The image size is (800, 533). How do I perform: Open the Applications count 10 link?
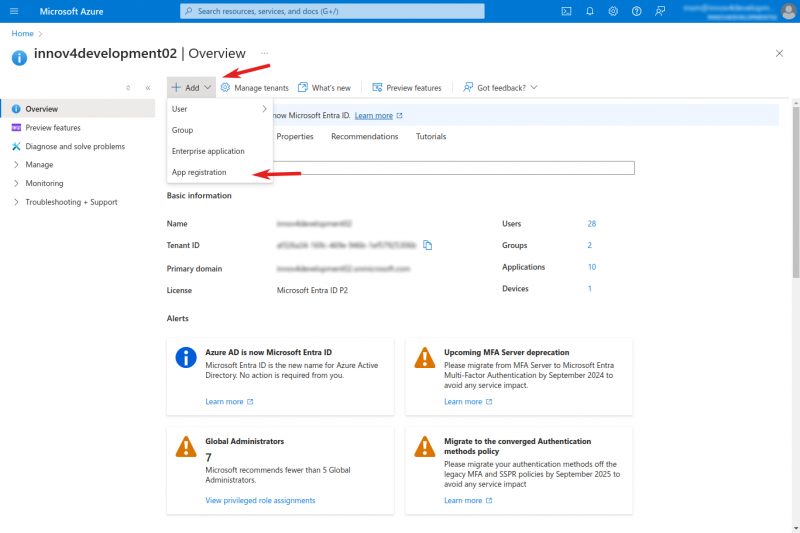[592, 267]
